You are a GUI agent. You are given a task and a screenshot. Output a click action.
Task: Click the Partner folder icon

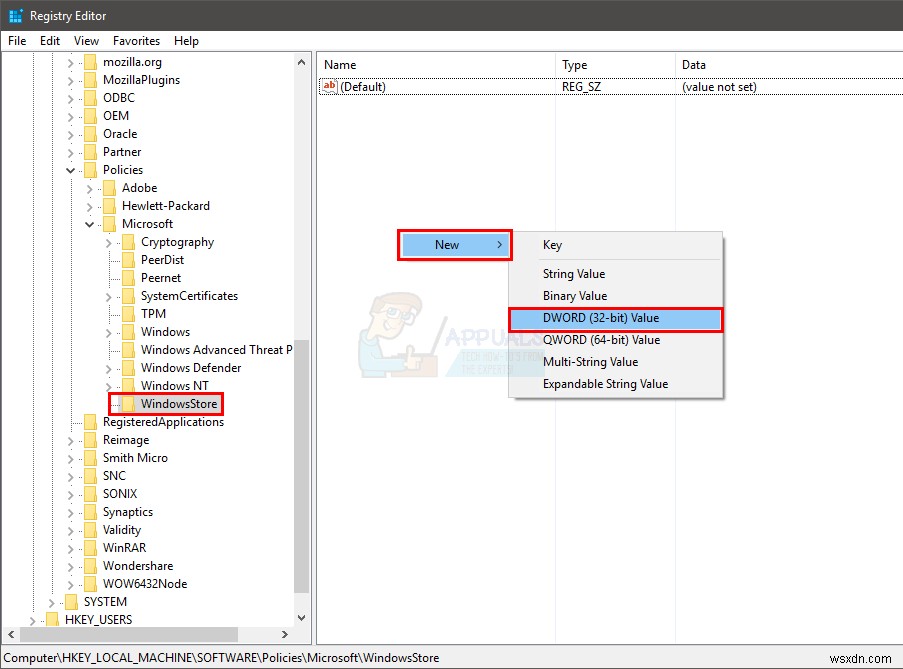[90, 152]
